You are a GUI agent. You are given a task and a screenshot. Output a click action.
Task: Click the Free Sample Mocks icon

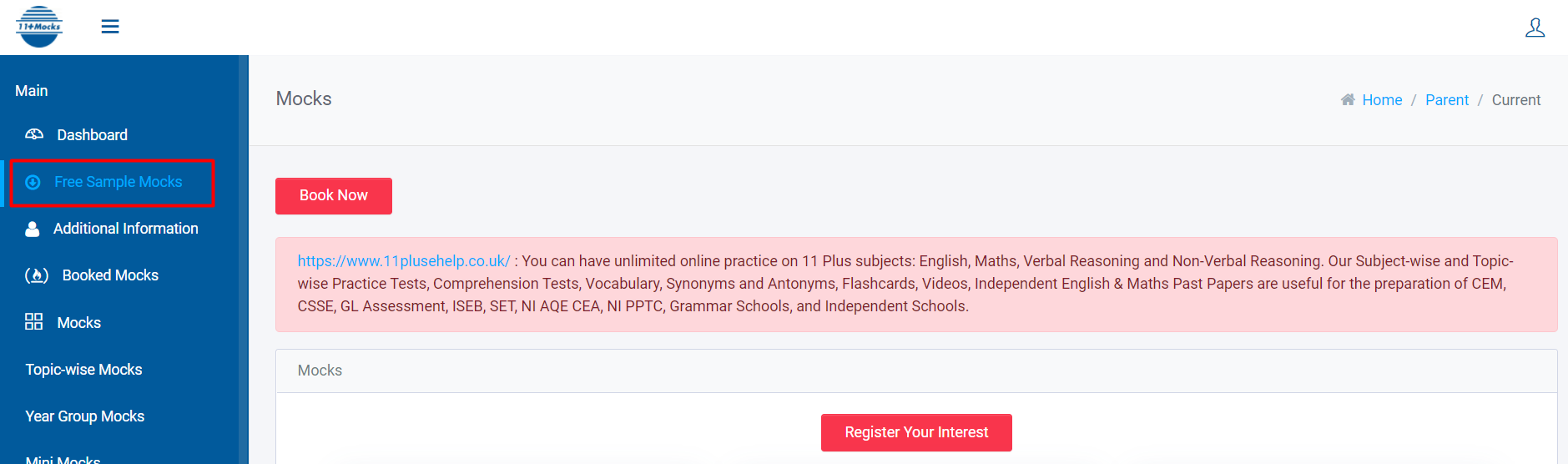click(33, 182)
